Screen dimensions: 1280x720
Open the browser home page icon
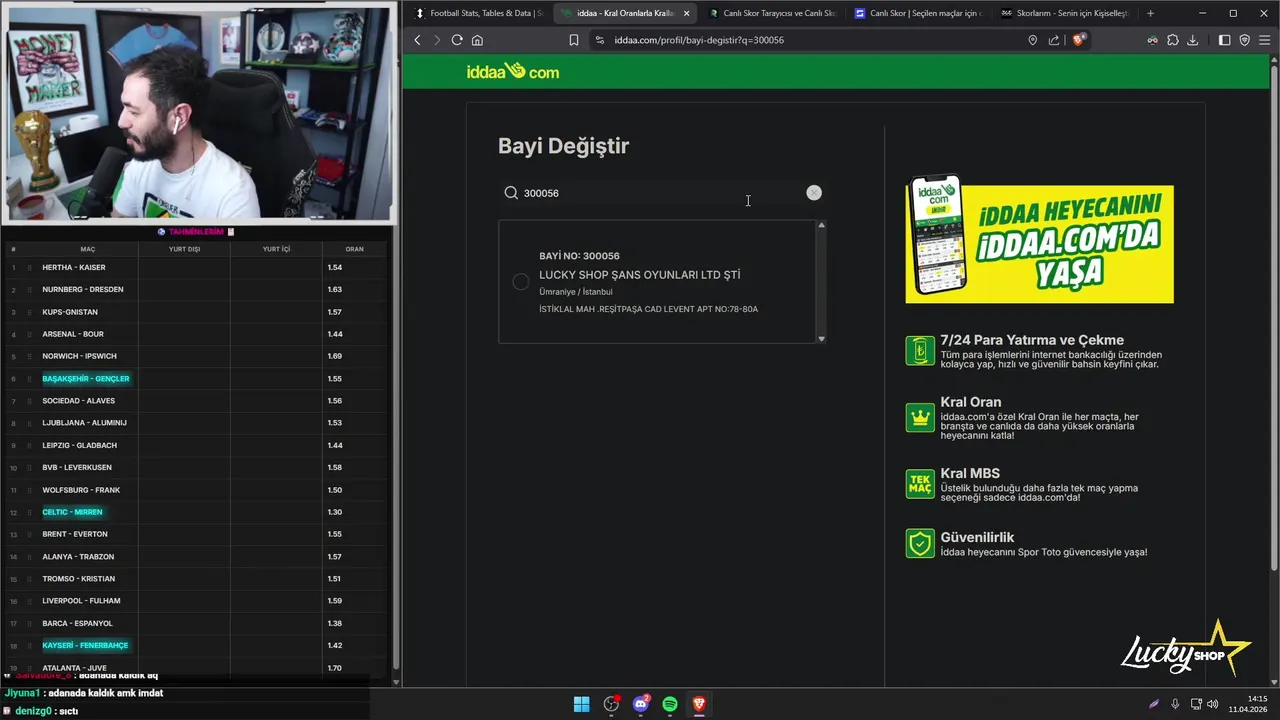477,40
